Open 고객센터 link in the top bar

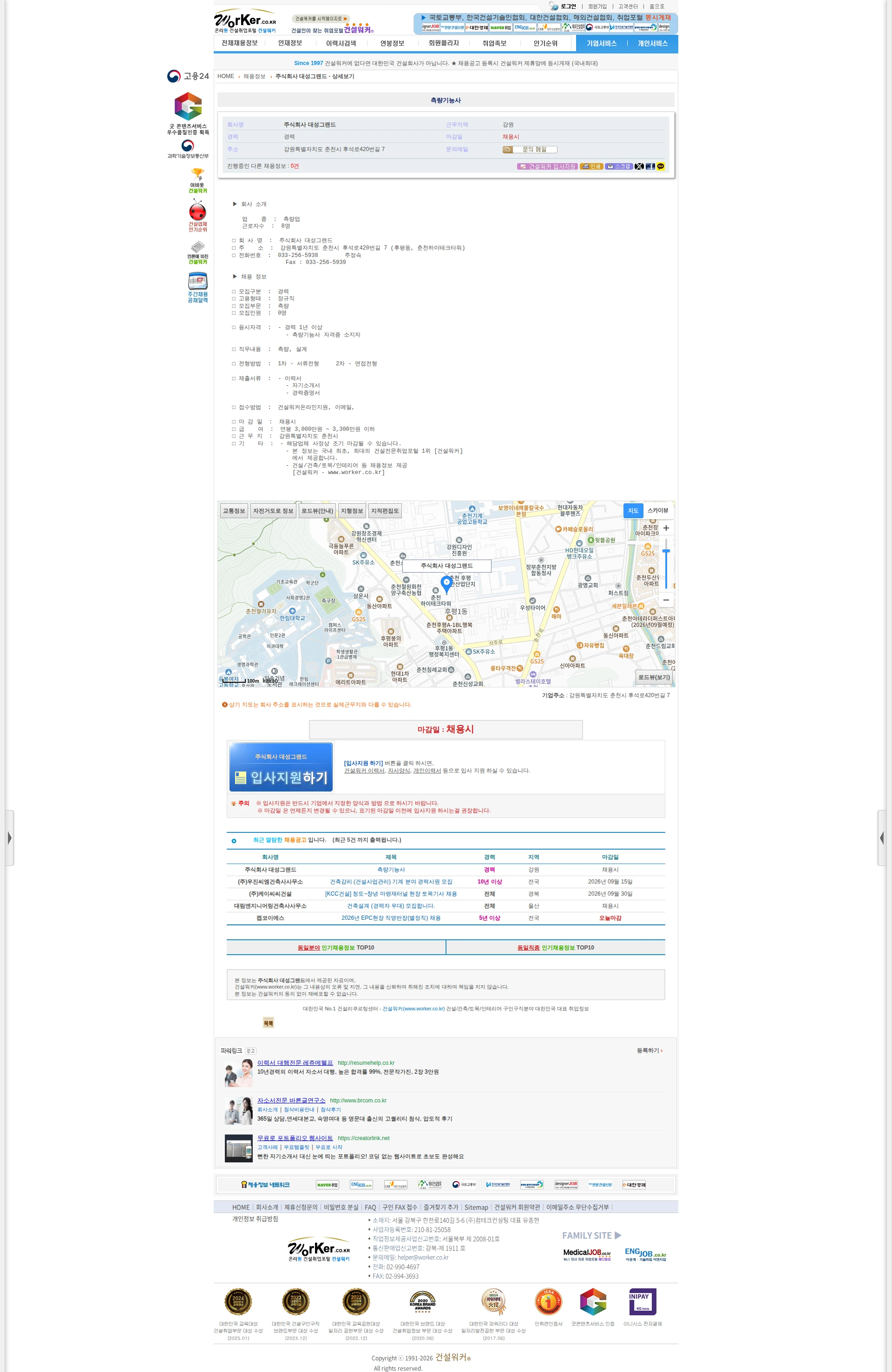click(x=628, y=7)
